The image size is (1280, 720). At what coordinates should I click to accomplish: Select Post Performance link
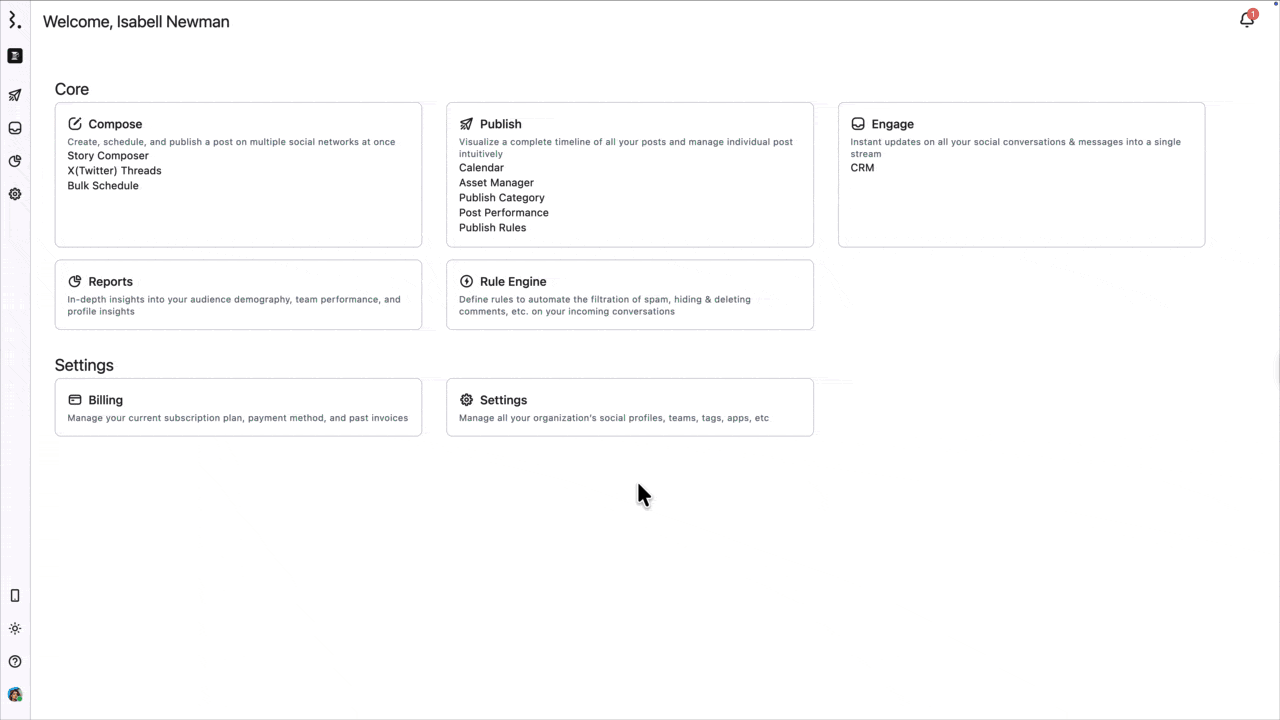pyautogui.click(x=503, y=213)
